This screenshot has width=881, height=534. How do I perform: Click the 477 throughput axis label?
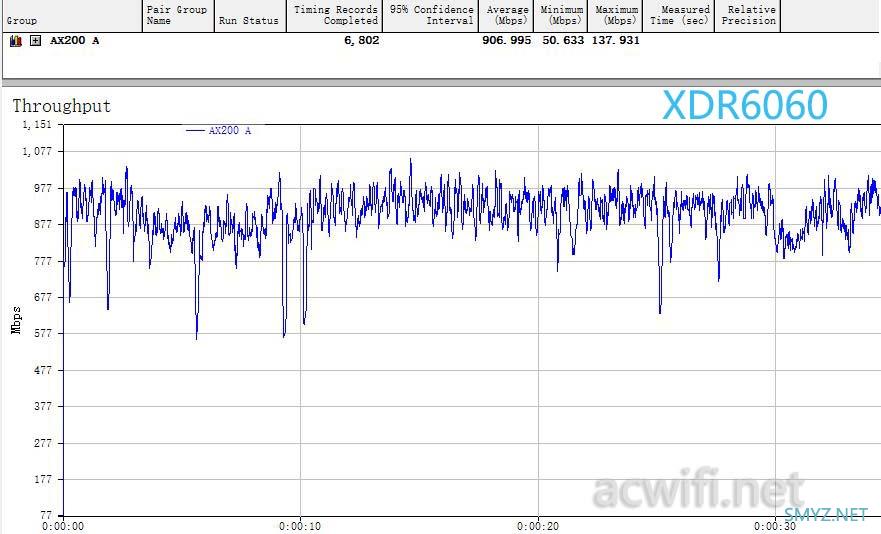pos(42,370)
